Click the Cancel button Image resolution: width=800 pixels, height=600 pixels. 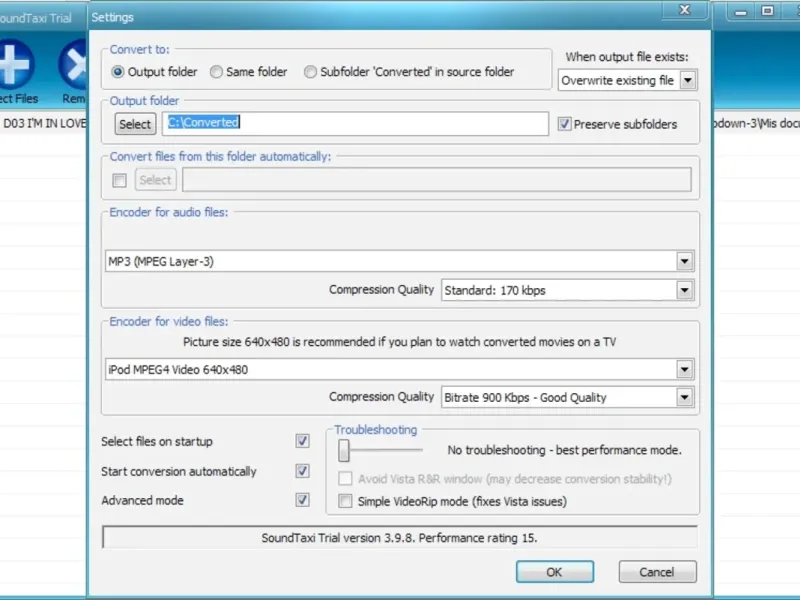[x=657, y=572]
